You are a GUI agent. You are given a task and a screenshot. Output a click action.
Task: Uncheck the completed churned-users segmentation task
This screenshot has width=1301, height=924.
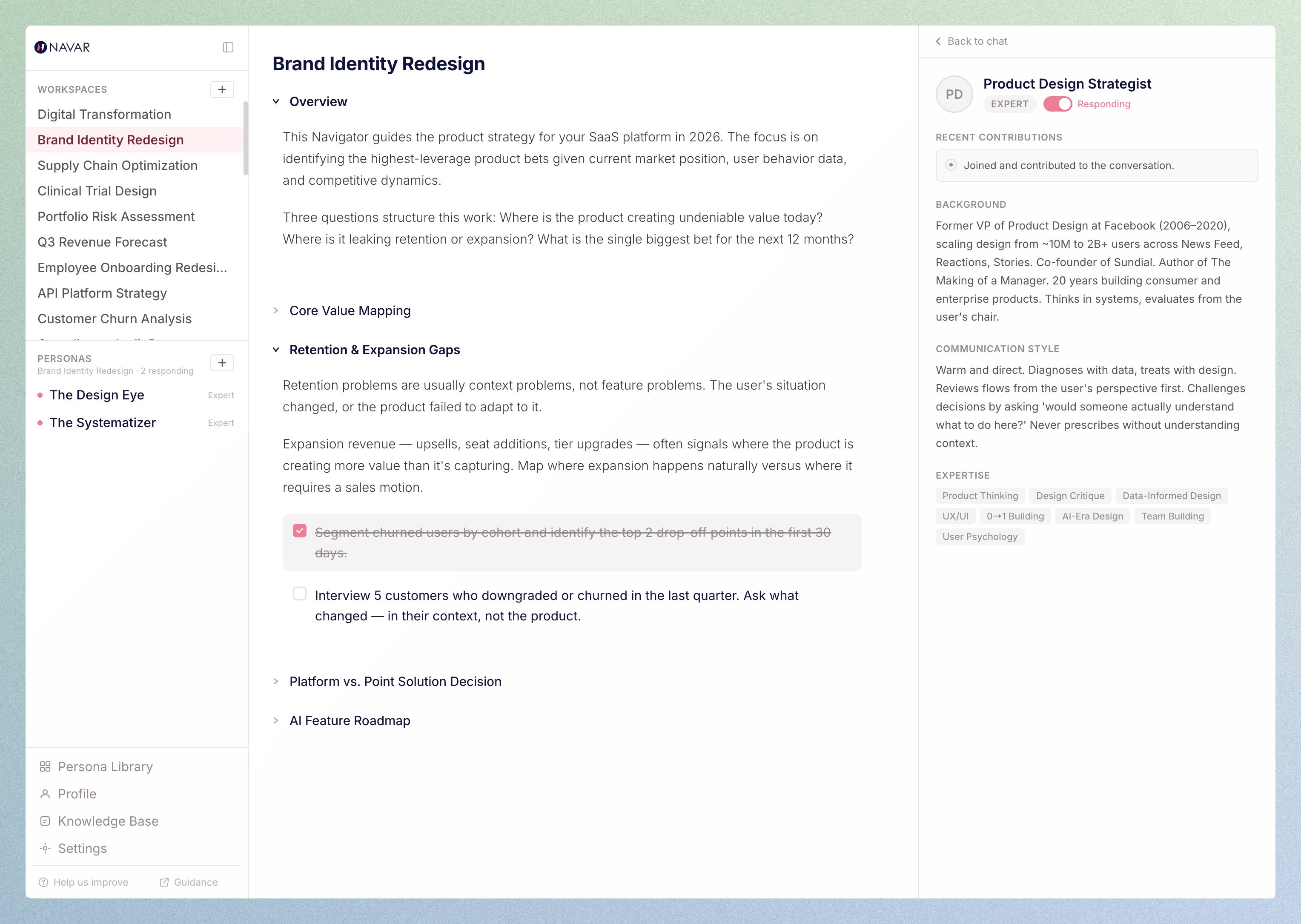pyautogui.click(x=299, y=530)
